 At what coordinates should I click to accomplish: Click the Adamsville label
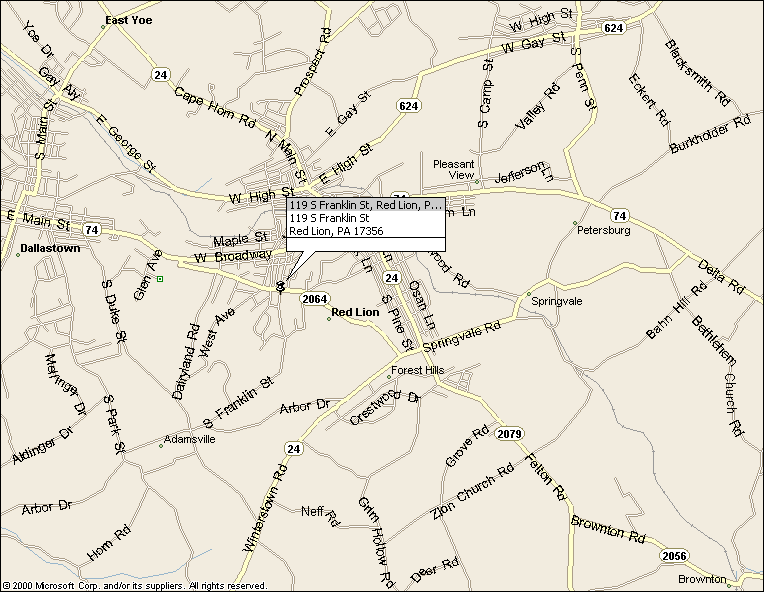click(190, 439)
